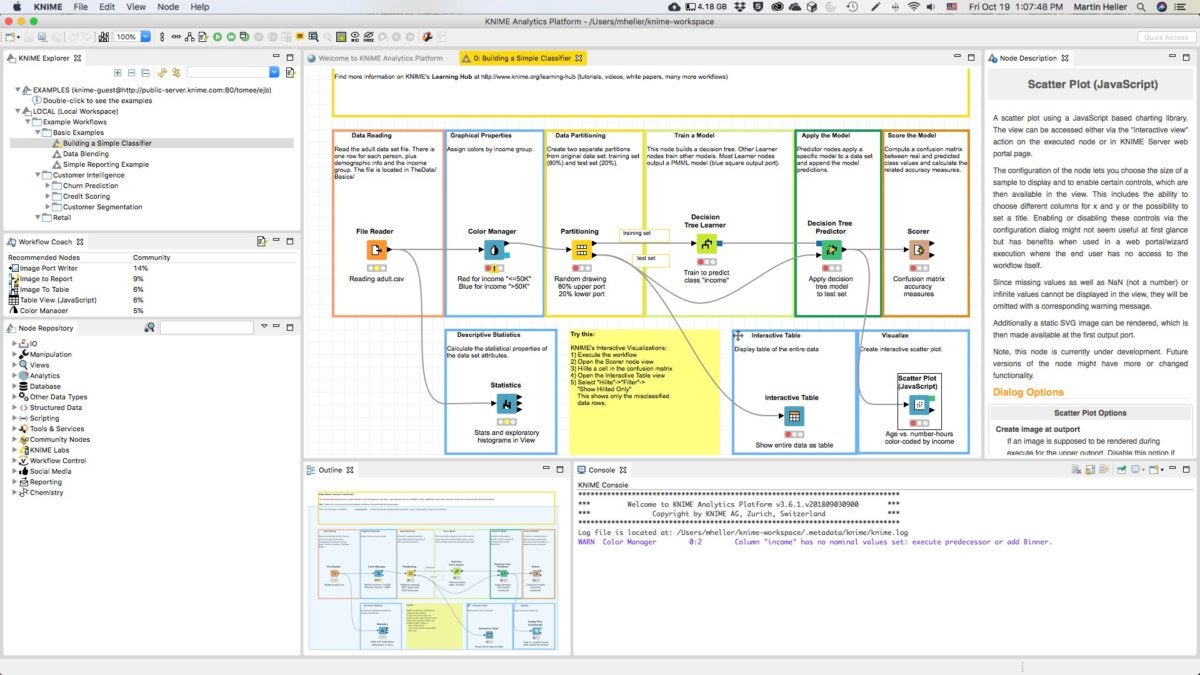The width and height of the screenshot is (1200, 675).
Task: Expand the Manipulation category
Action: [15, 354]
